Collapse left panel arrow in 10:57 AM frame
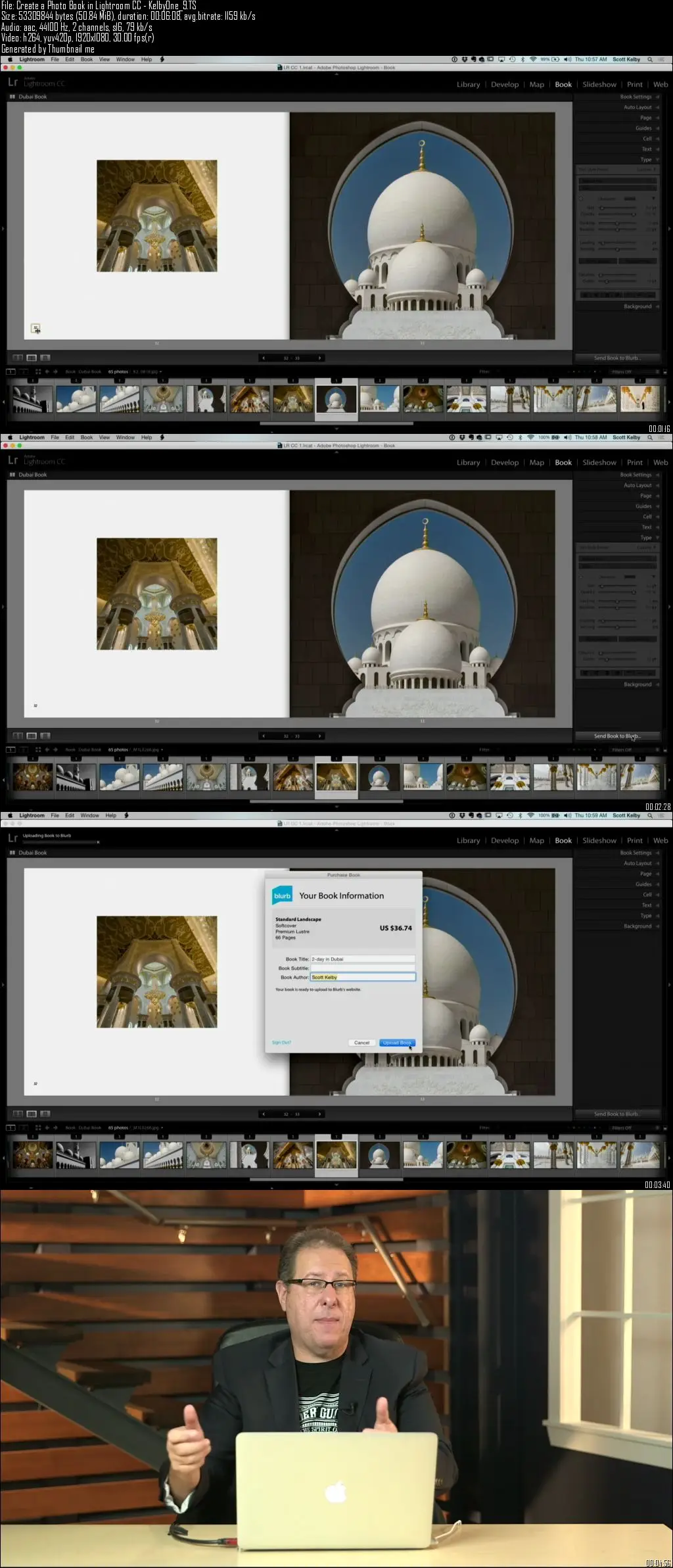The height and width of the screenshot is (1568, 673). click(x=3, y=229)
